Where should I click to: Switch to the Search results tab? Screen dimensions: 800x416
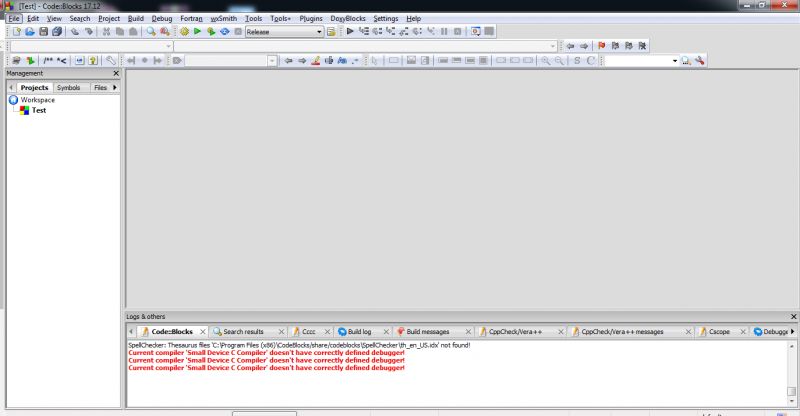point(243,332)
